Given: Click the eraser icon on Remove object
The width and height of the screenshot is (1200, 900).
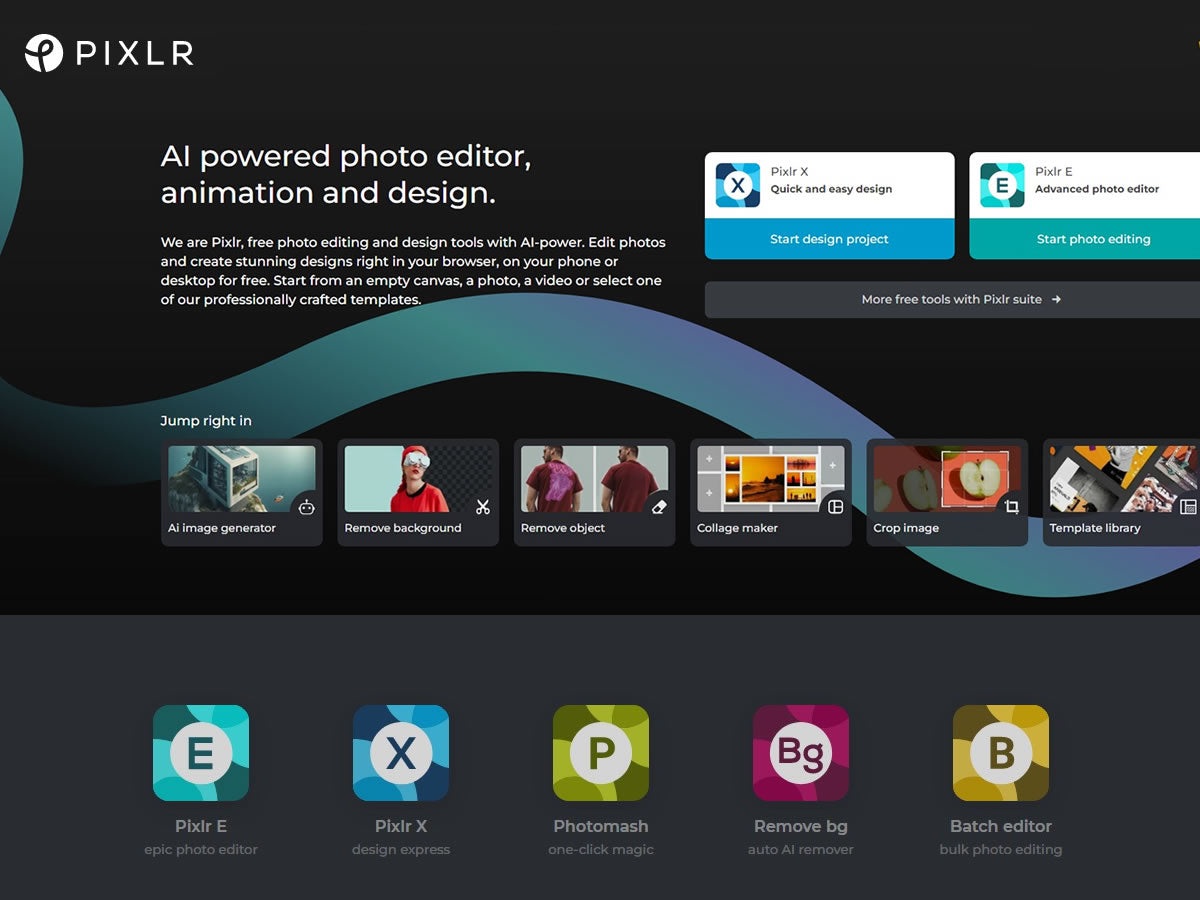Looking at the screenshot, I should (x=659, y=507).
